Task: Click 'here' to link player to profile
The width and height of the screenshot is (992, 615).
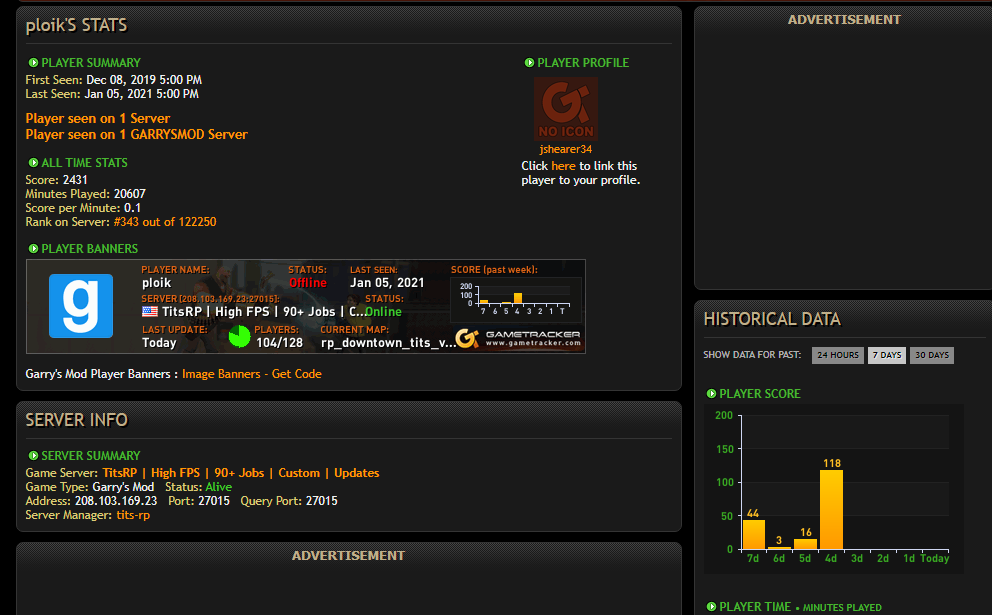Action: coord(563,166)
